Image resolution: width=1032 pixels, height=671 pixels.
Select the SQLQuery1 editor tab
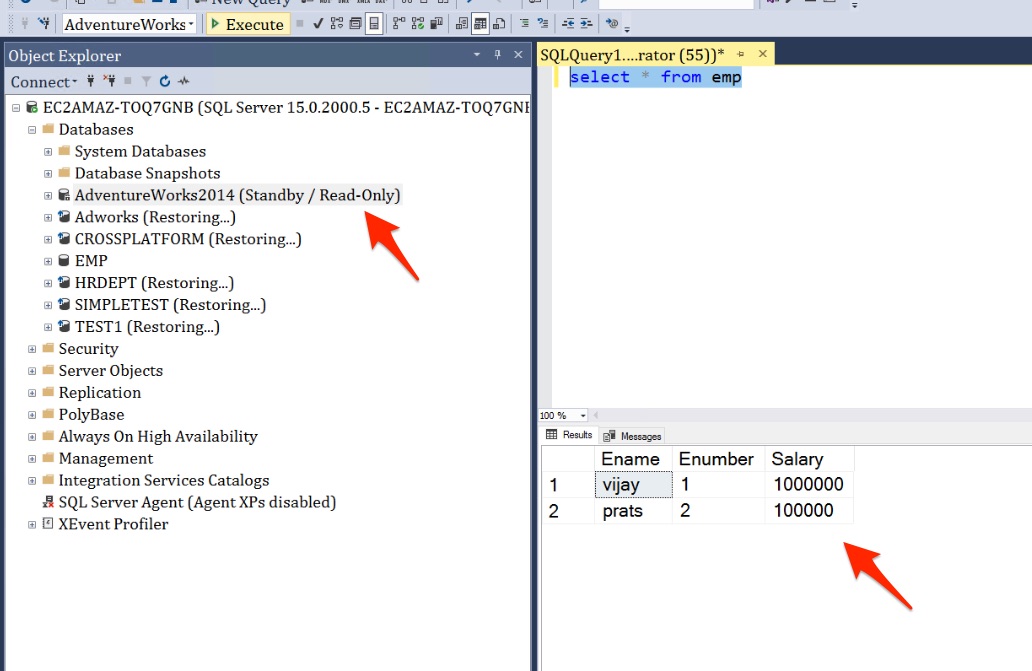[631, 56]
